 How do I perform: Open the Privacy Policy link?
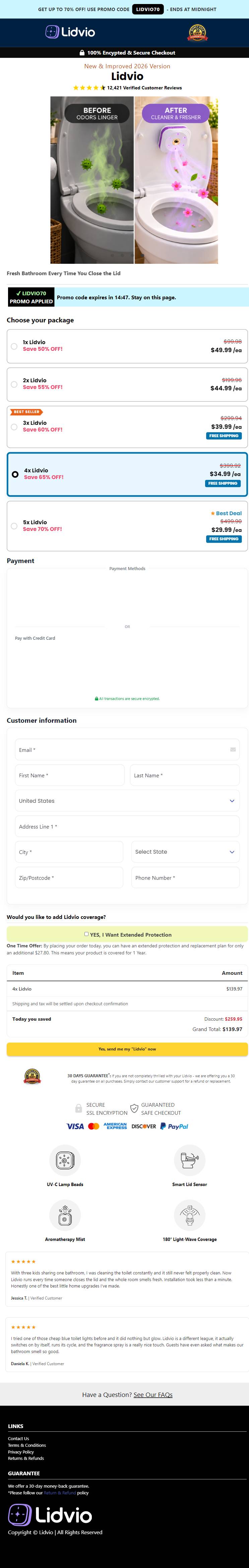(x=21, y=1453)
